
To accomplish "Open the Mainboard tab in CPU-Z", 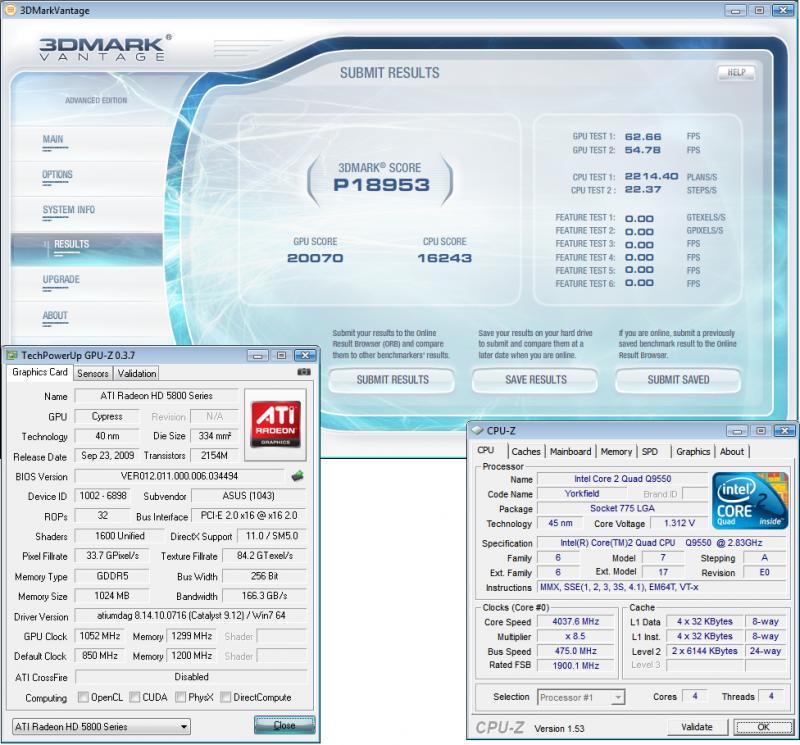I will tap(570, 451).
